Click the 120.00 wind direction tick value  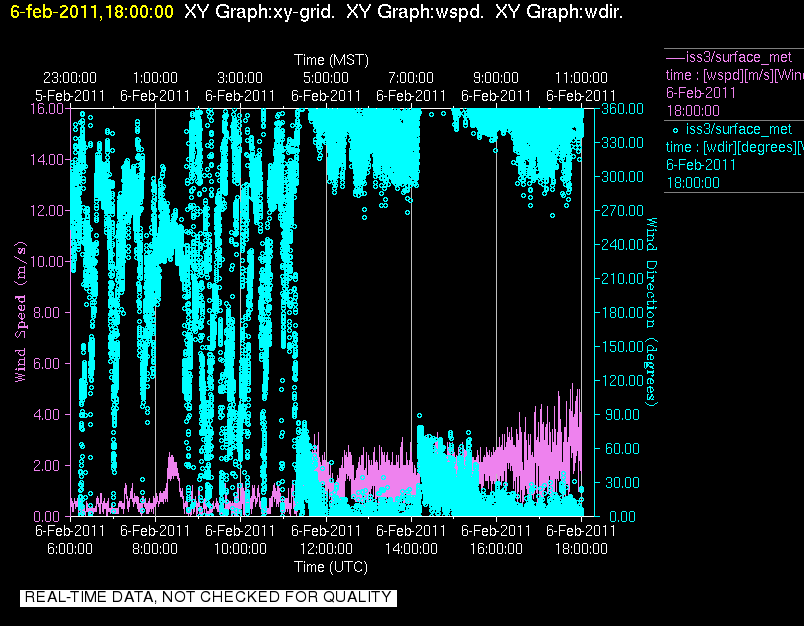click(622, 380)
